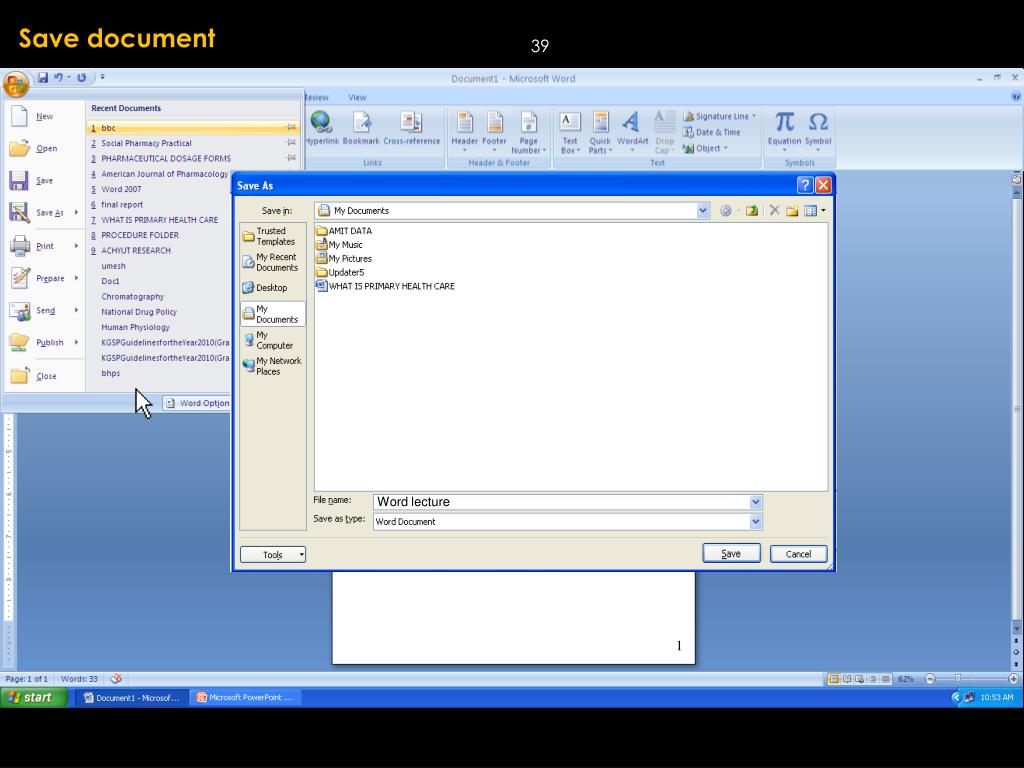Viewport: 1024px width, 768px height.
Task: Insert Date & Time from the ribbon
Action: coord(712,132)
